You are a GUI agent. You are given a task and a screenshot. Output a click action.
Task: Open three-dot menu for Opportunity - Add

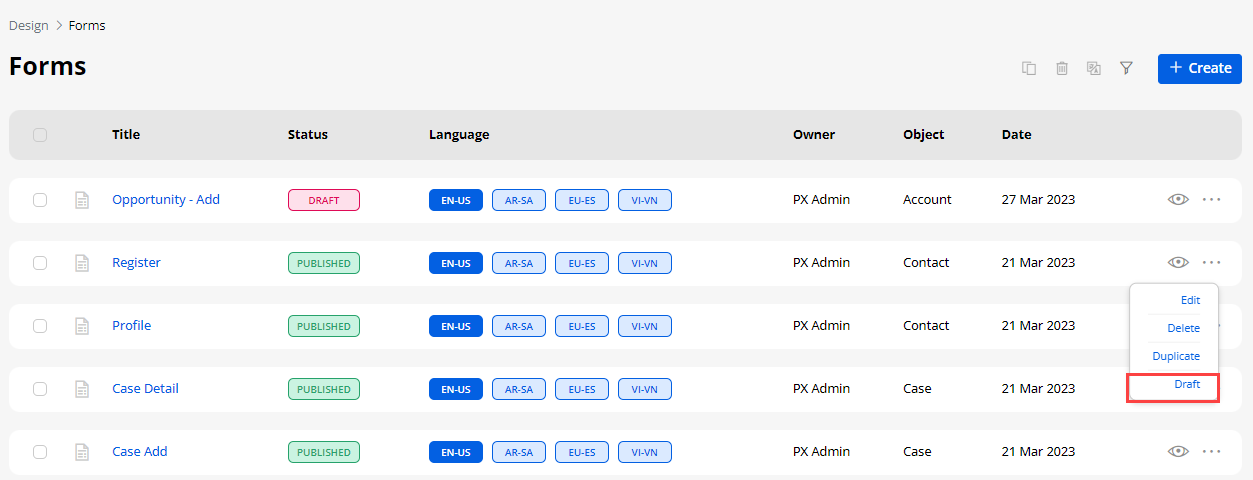1212,199
